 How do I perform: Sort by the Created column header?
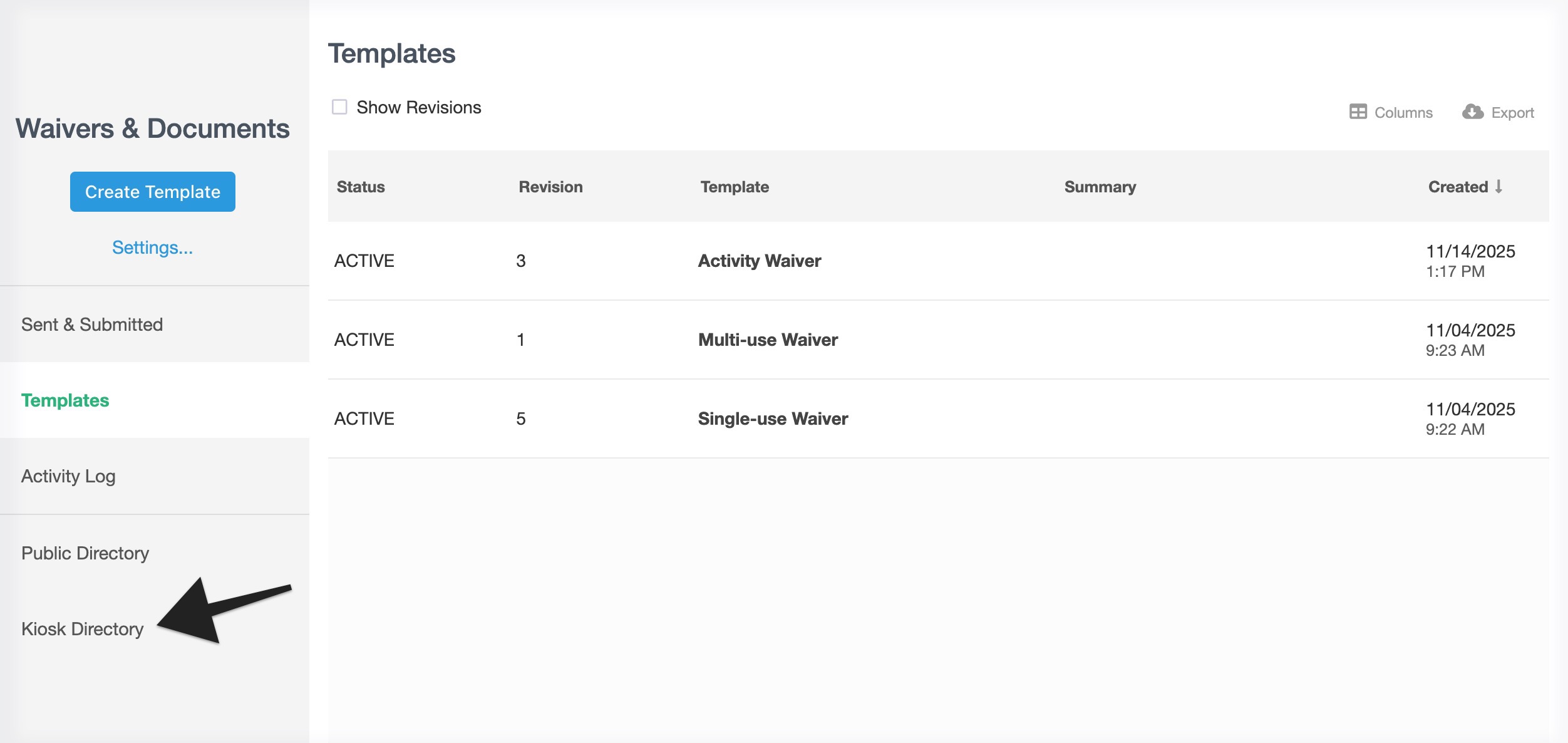coord(1458,187)
